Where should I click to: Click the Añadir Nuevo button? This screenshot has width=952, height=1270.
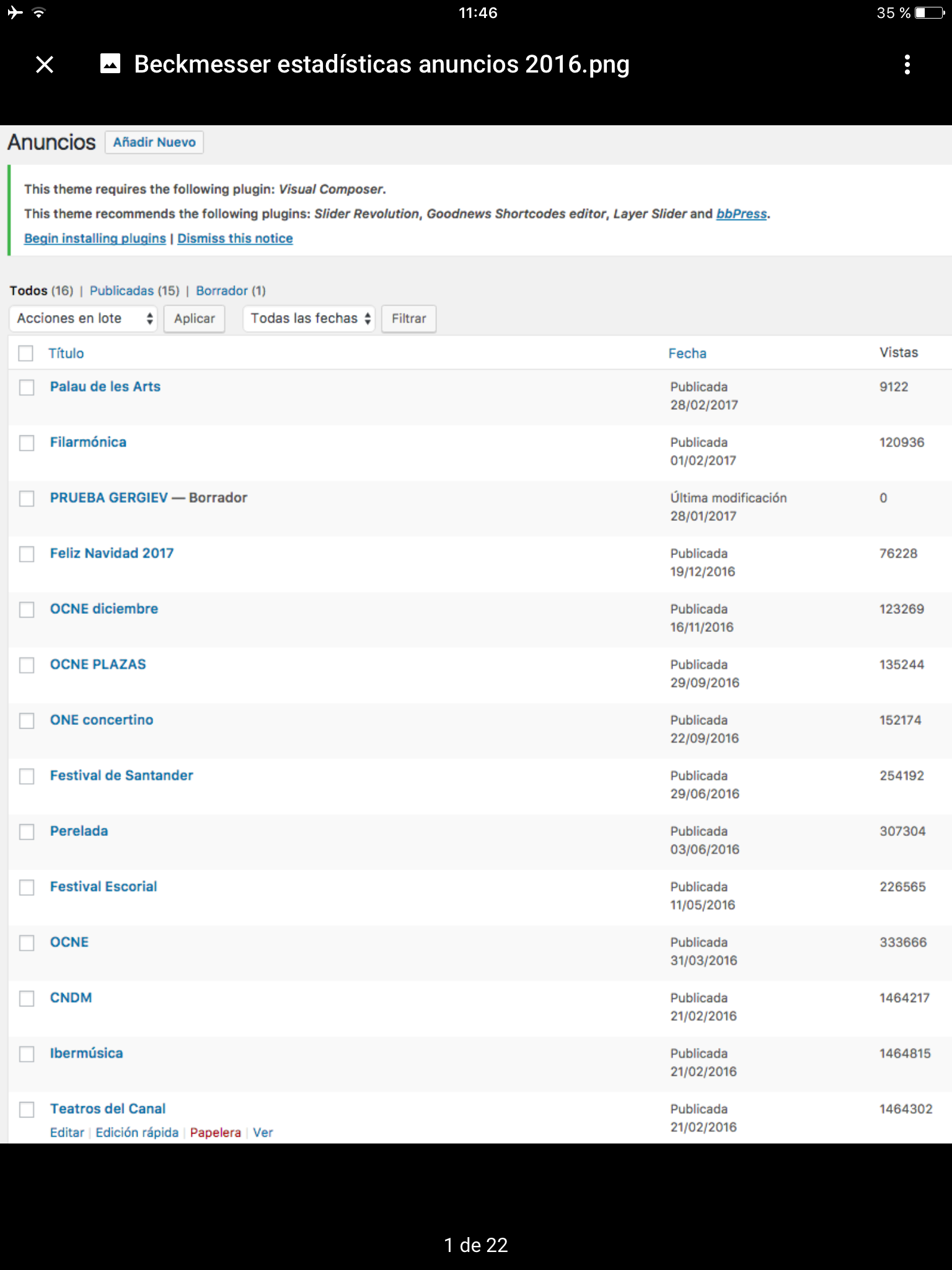point(154,143)
